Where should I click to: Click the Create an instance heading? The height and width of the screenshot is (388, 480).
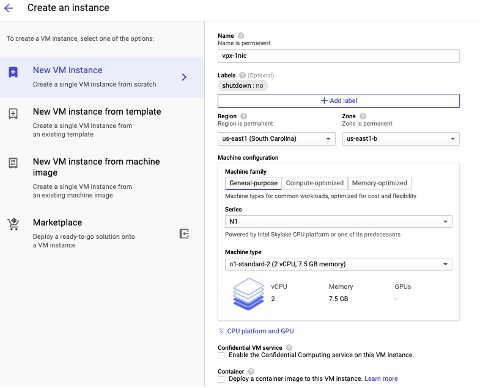click(x=68, y=8)
